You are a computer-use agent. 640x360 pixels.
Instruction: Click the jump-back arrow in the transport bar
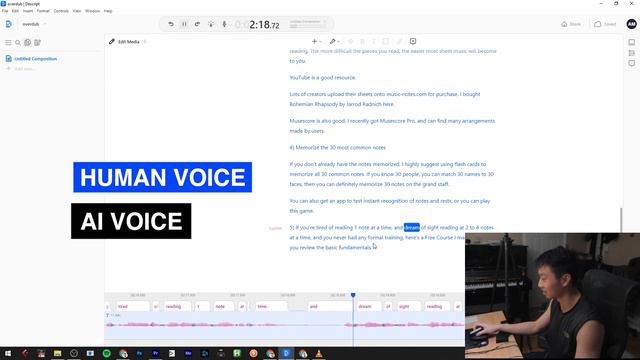pyautogui.click(x=171, y=24)
